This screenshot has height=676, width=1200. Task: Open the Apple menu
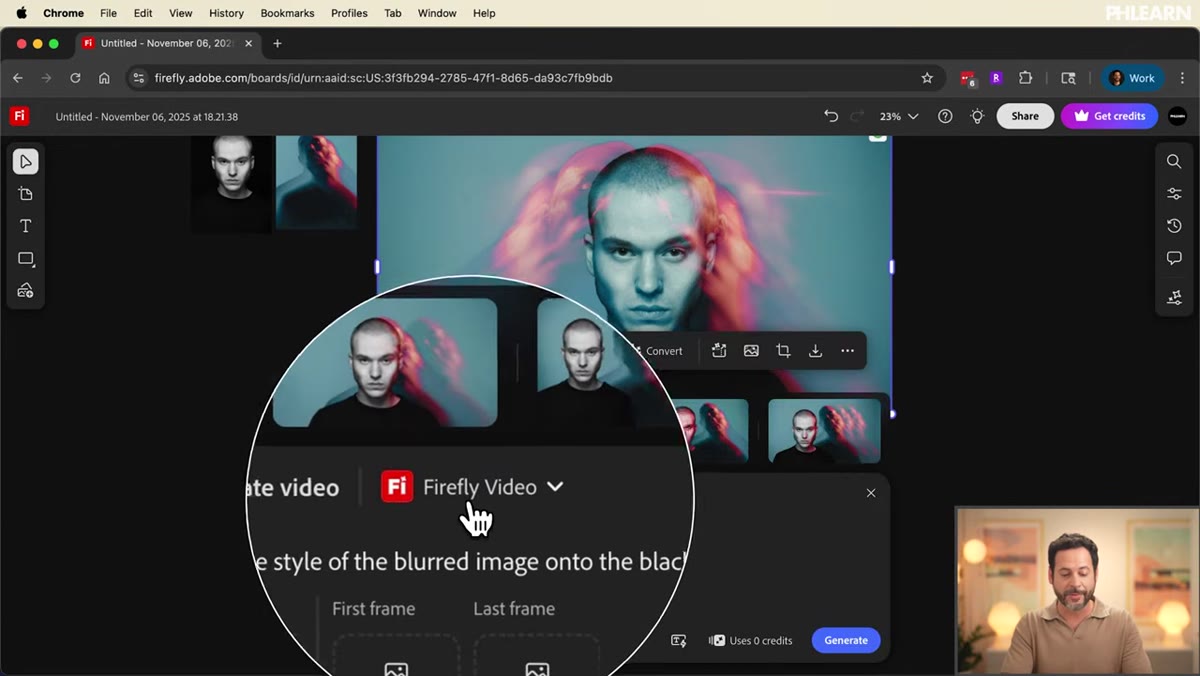click(21, 13)
